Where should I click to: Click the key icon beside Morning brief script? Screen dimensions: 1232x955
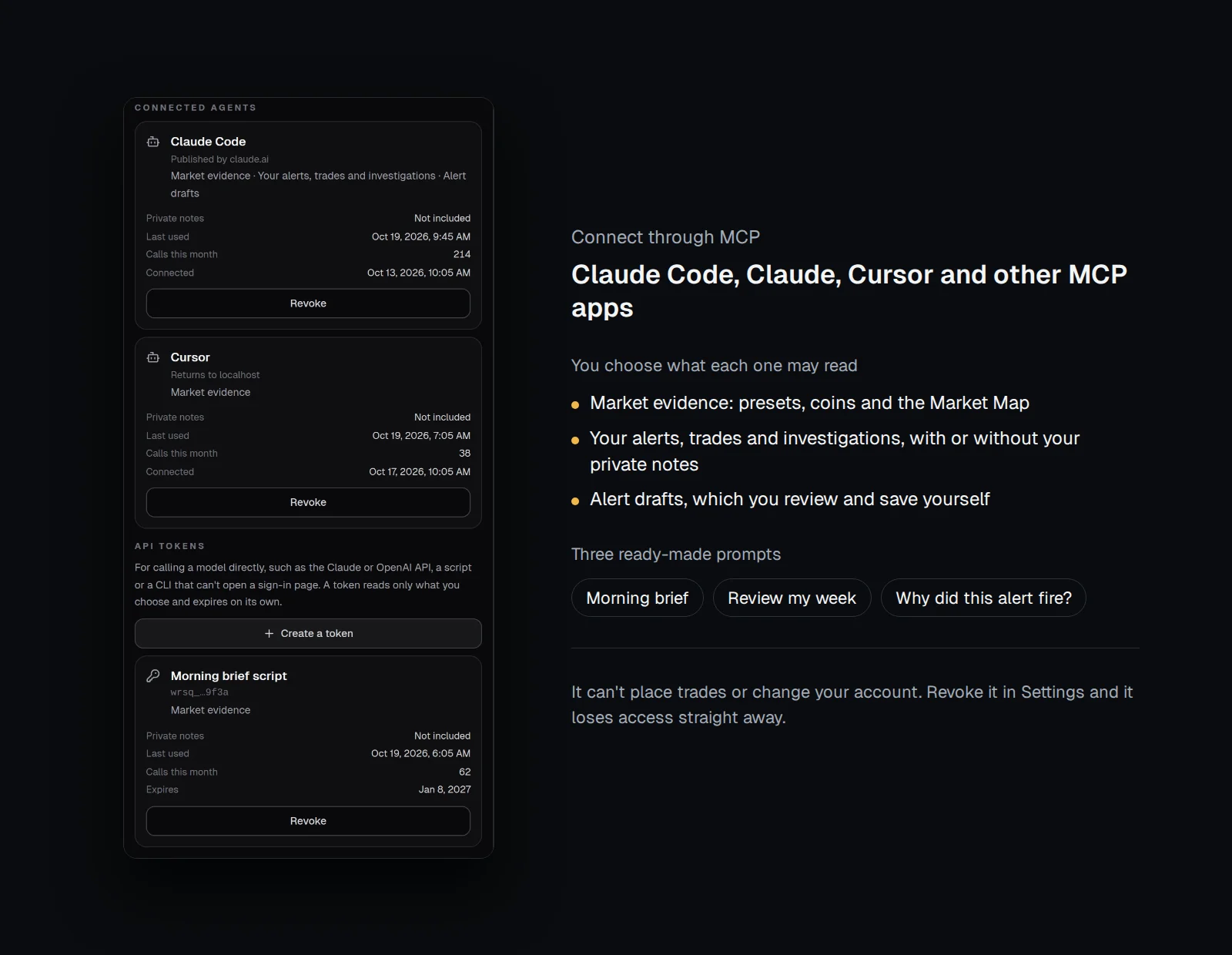click(x=153, y=675)
